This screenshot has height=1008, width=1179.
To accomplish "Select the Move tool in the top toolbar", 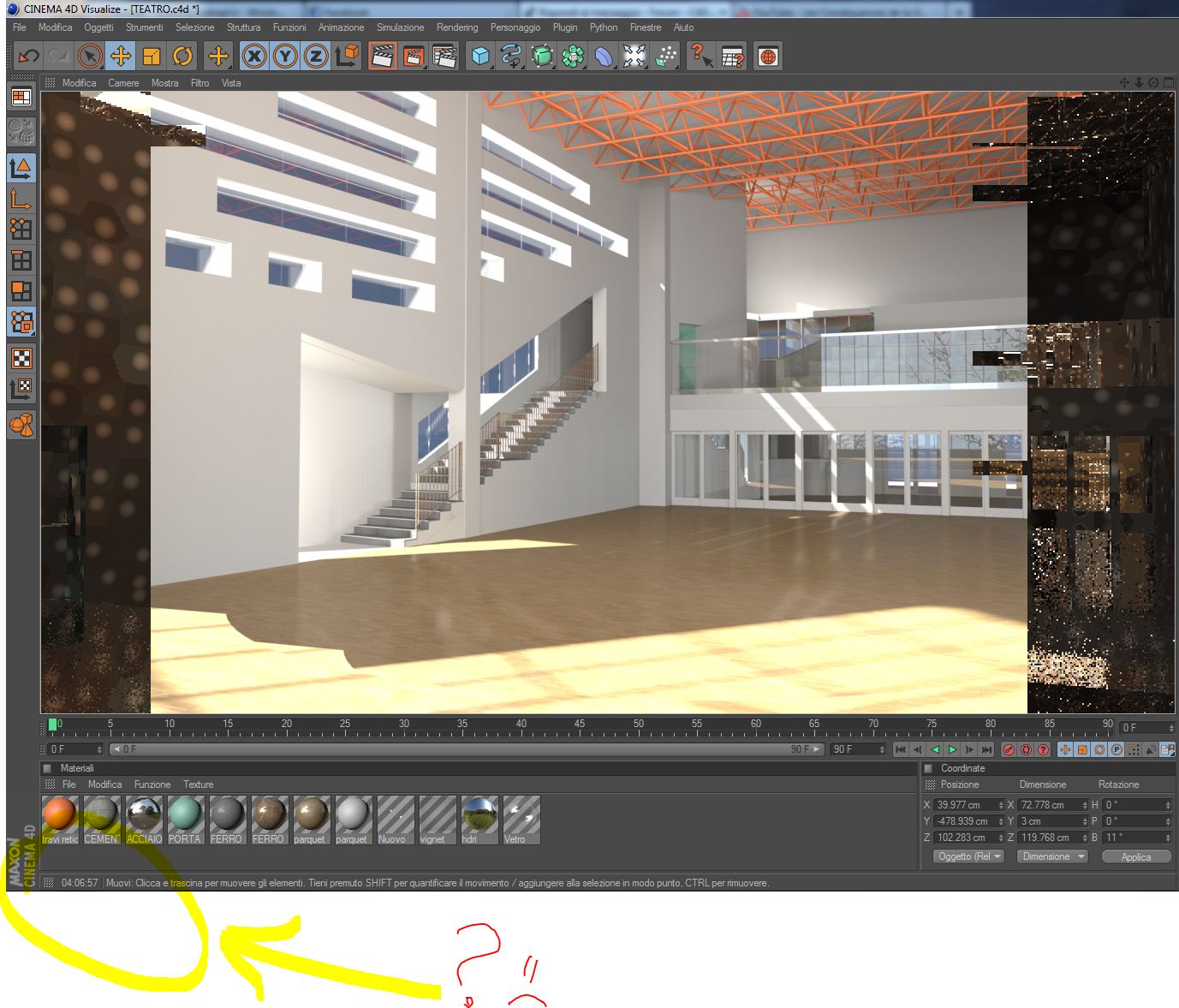I will [x=121, y=57].
